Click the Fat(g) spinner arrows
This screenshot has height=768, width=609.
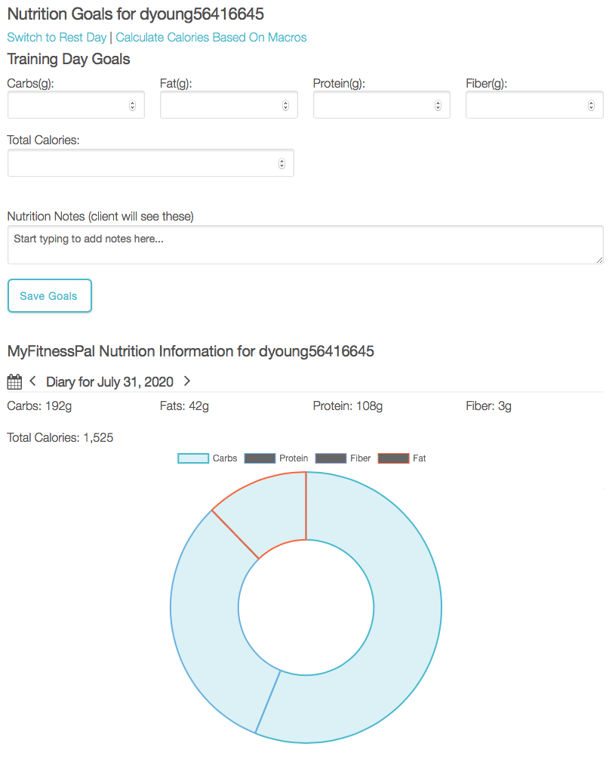click(286, 105)
